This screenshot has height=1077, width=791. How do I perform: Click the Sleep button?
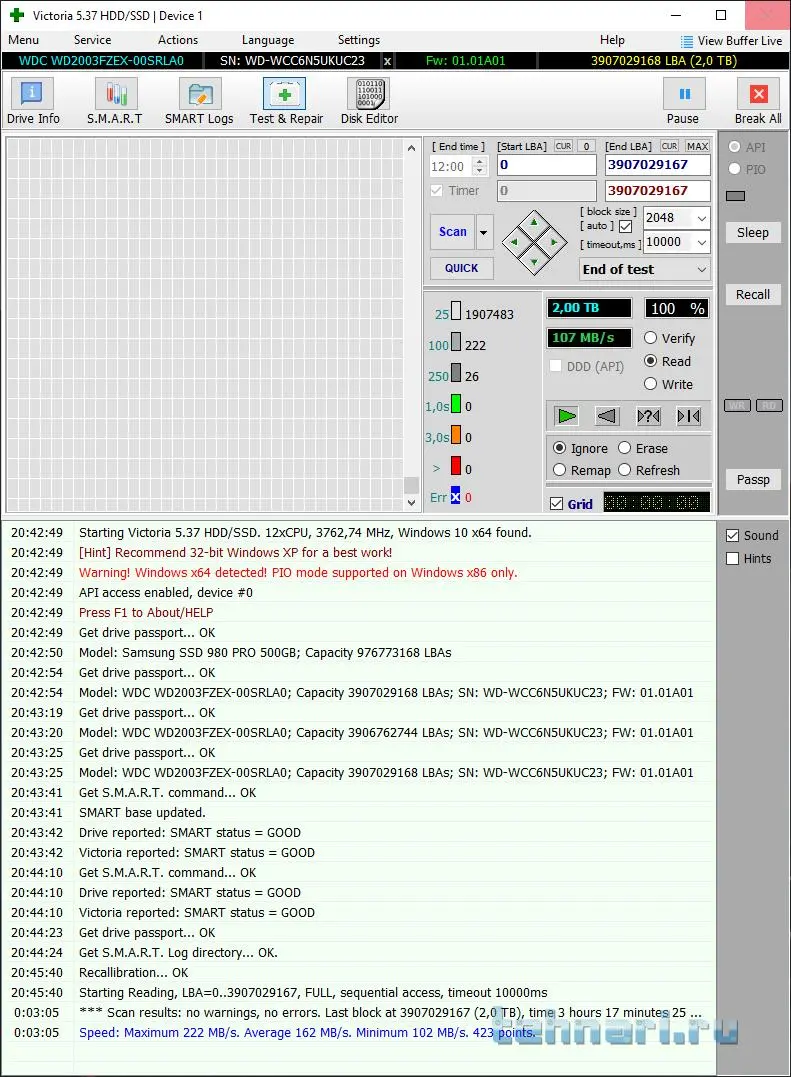point(753,232)
